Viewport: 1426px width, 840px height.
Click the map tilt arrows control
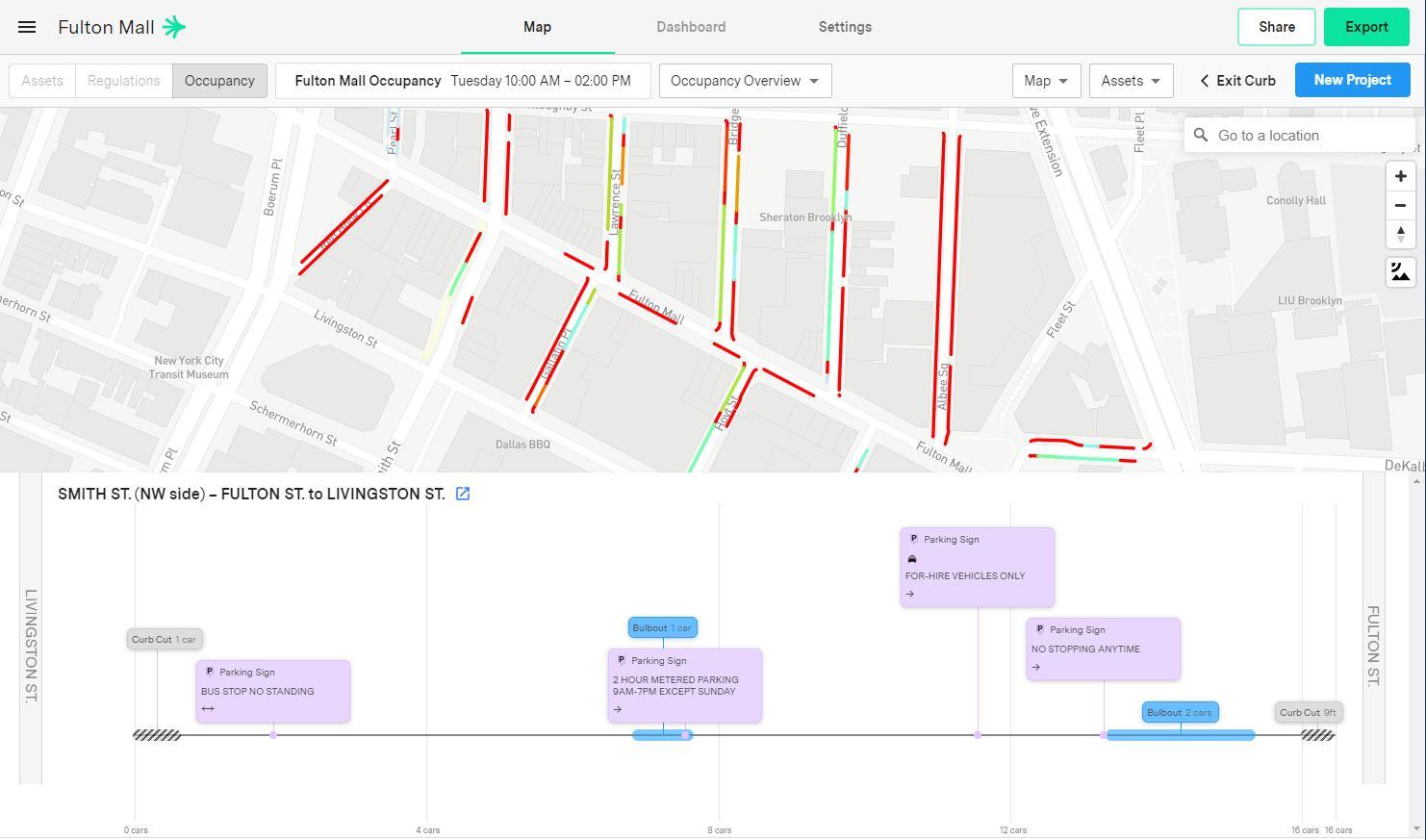point(1400,234)
